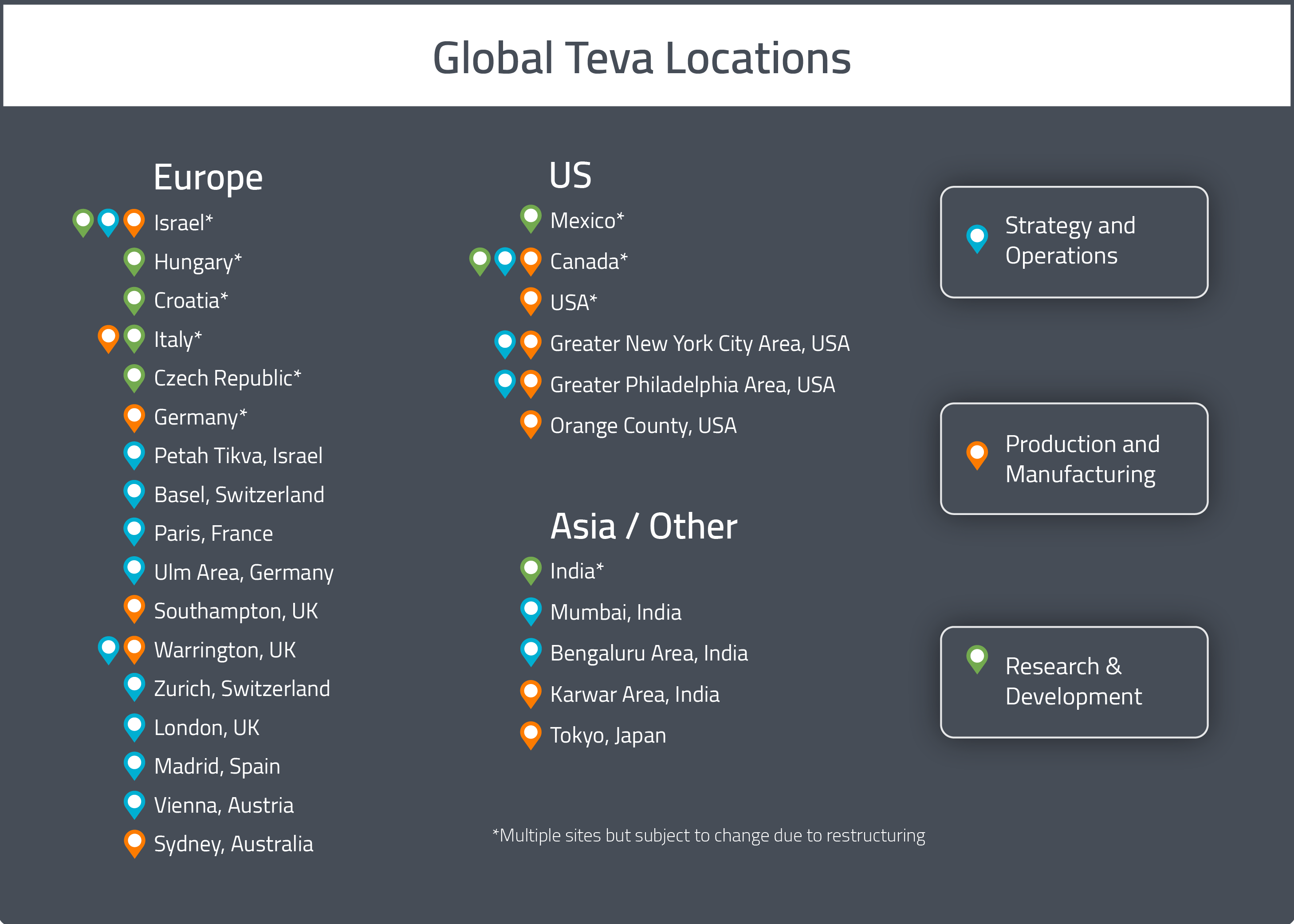Click the Greater Philadelphia Area, USA text
This screenshot has height=924, width=1294.
click(x=692, y=385)
